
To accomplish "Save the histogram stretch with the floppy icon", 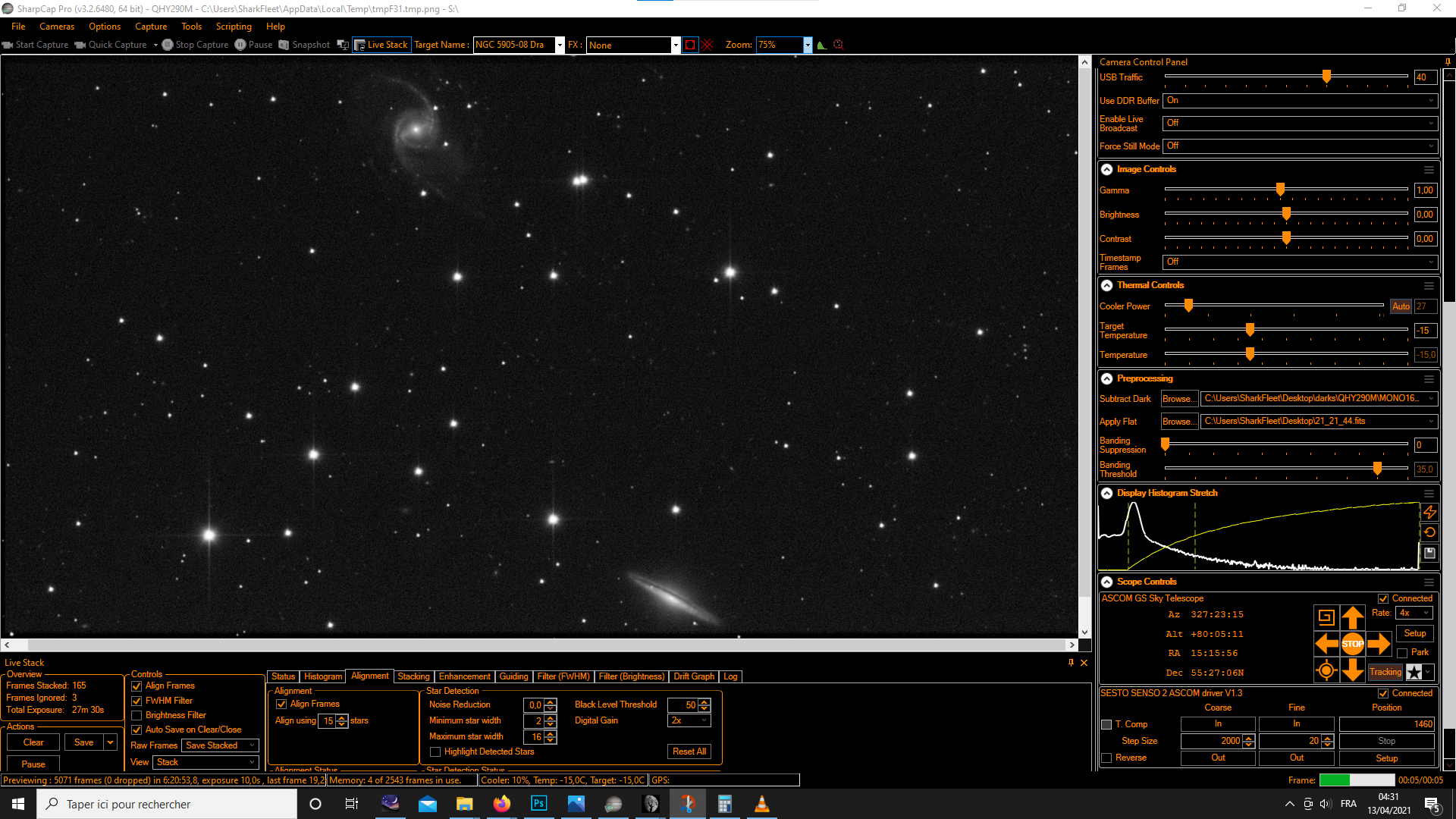I will point(1429,553).
